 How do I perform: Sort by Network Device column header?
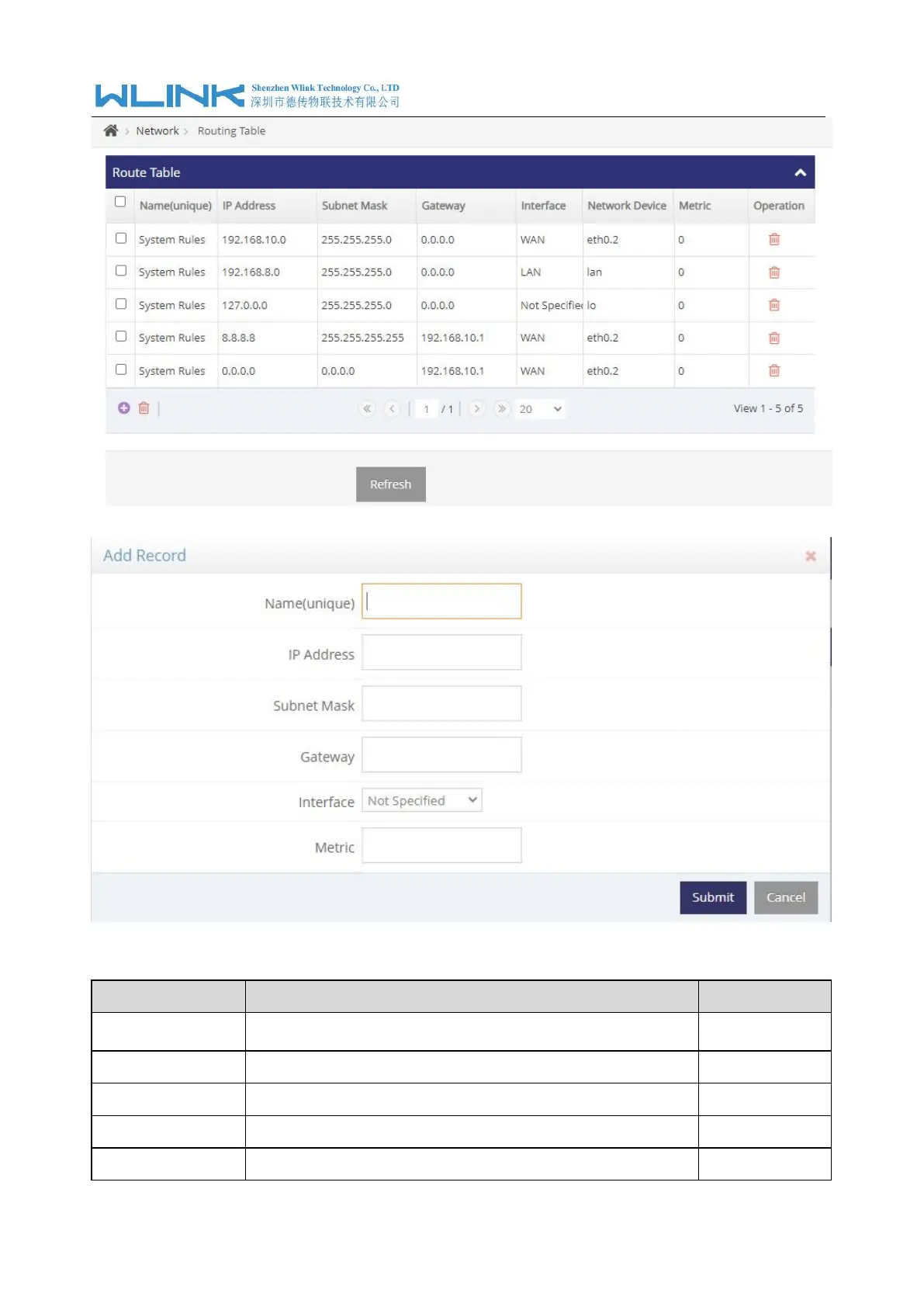[627, 206]
